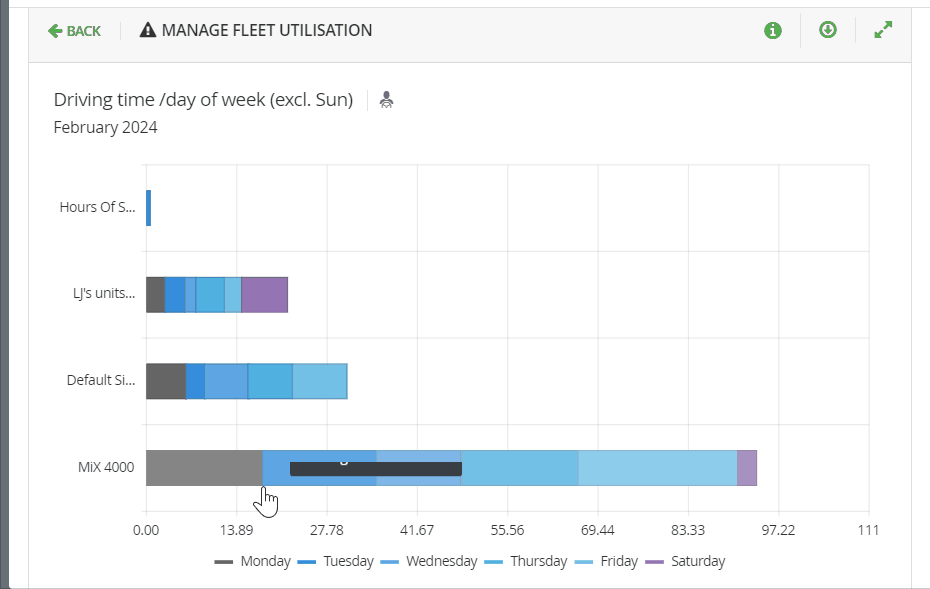Viewport: 930px width, 589px height.
Task: Click the Hours Of S... blue bar
Action: pyautogui.click(x=148, y=208)
